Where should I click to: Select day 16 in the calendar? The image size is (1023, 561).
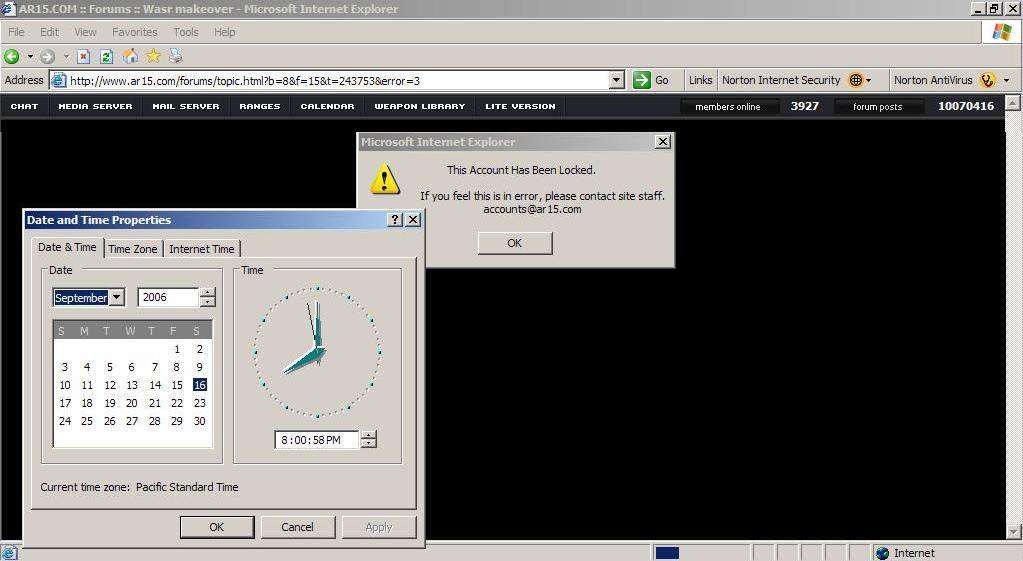click(x=200, y=385)
